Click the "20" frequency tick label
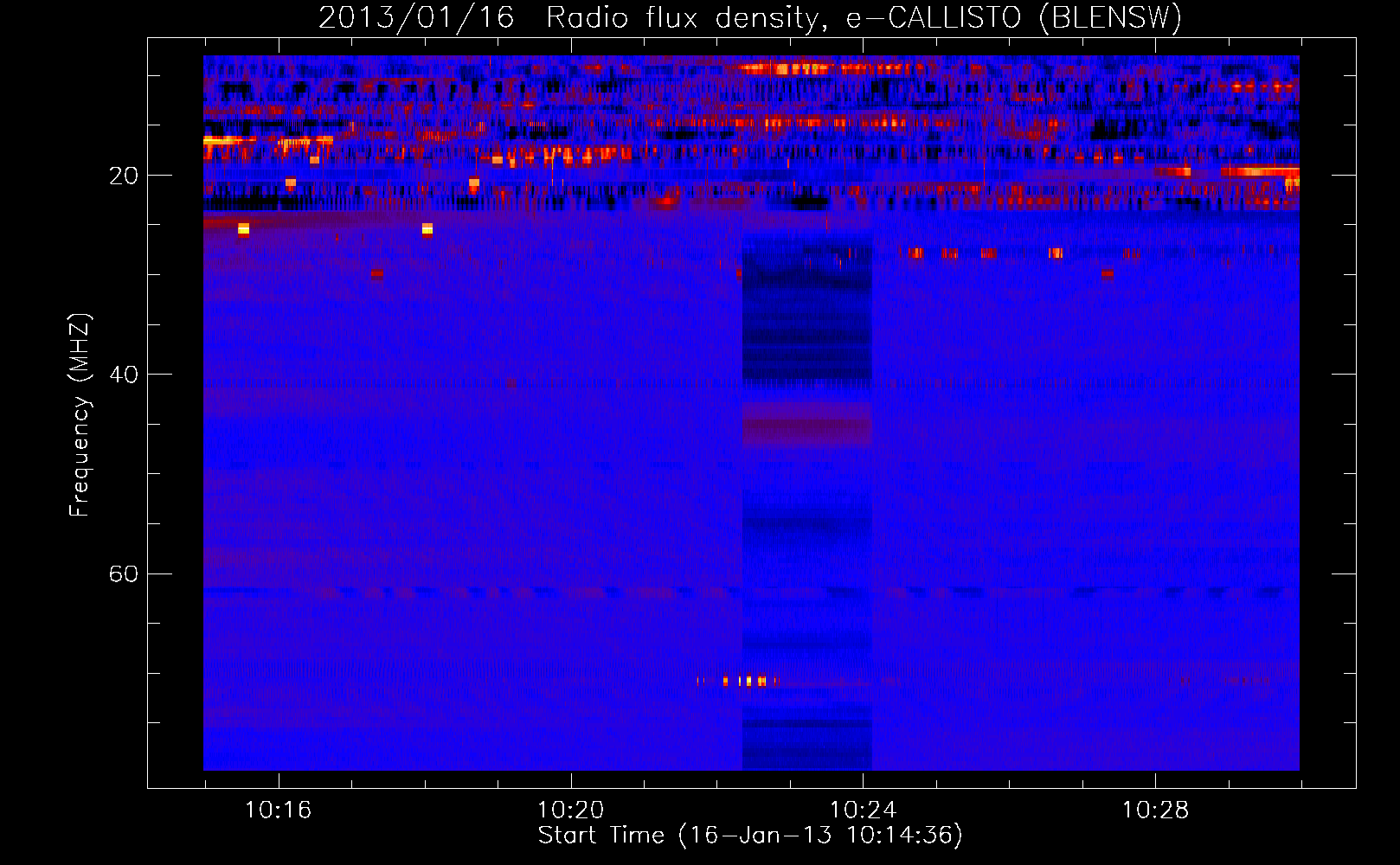Image resolution: width=1400 pixels, height=865 pixels. (123, 176)
